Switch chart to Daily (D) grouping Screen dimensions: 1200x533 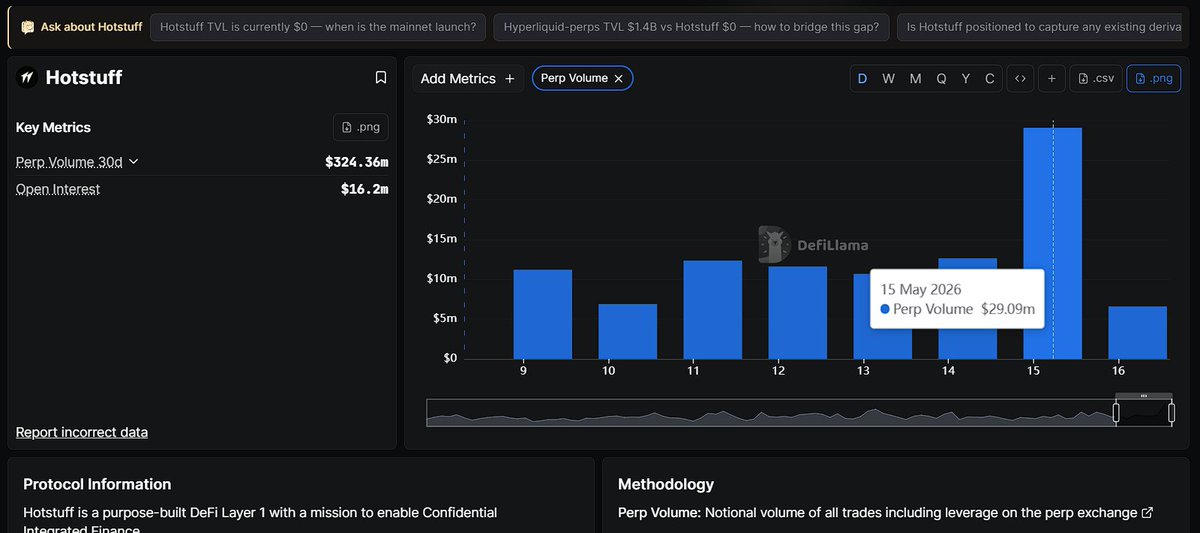[862, 78]
